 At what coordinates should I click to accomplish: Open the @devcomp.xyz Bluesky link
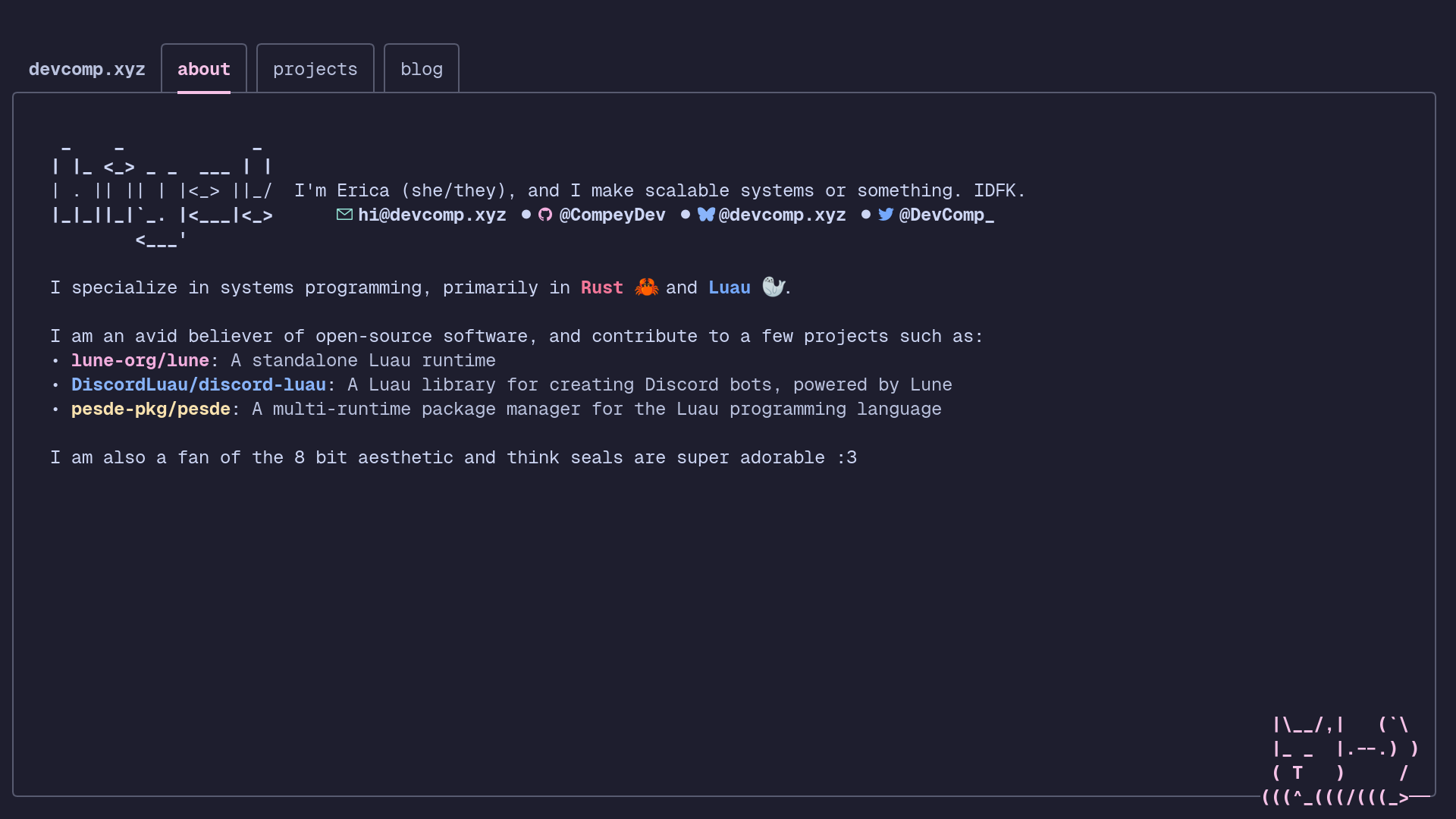coord(782,215)
